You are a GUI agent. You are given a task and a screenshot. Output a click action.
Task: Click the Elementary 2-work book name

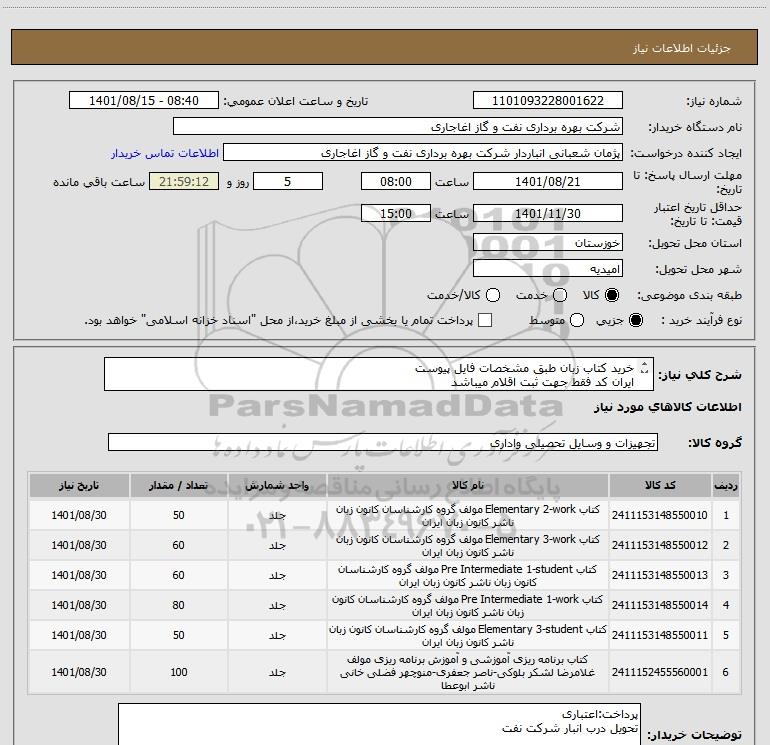[x=468, y=516]
